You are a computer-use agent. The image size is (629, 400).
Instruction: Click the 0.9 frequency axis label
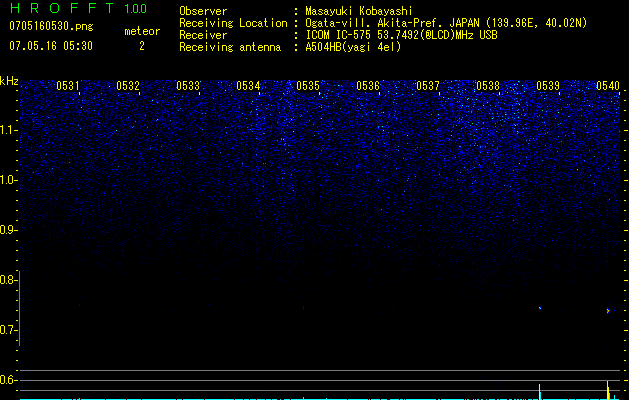8,230
